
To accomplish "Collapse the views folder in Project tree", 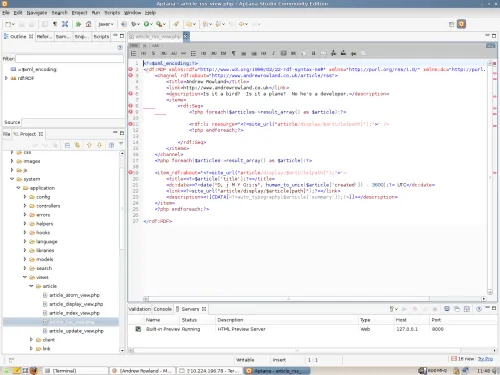I will (x=25, y=277).
